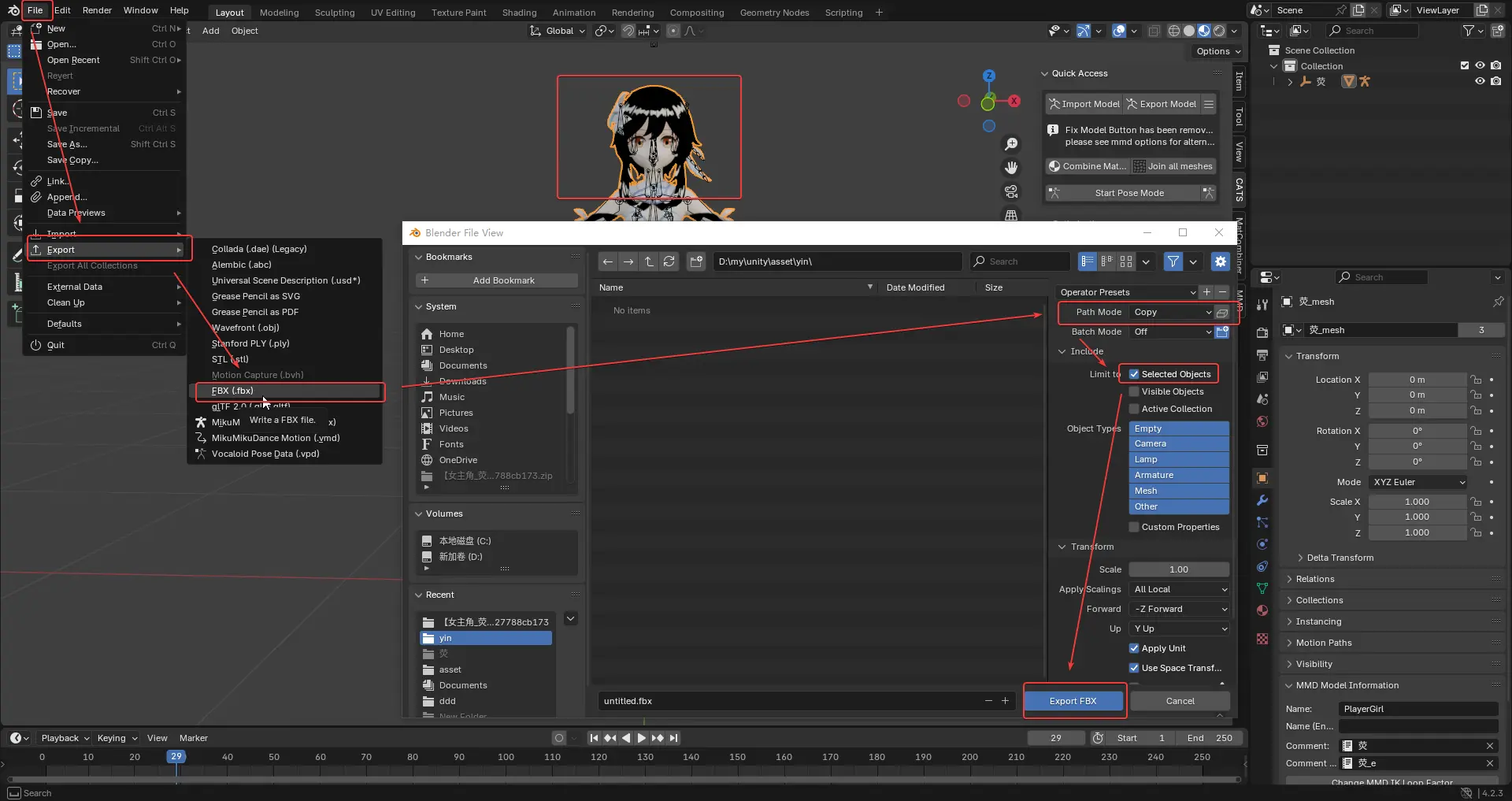Image resolution: width=1512 pixels, height=801 pixels.
Task: Click export Scale 1.00 slider field
Action: (x=1179, y=569)
